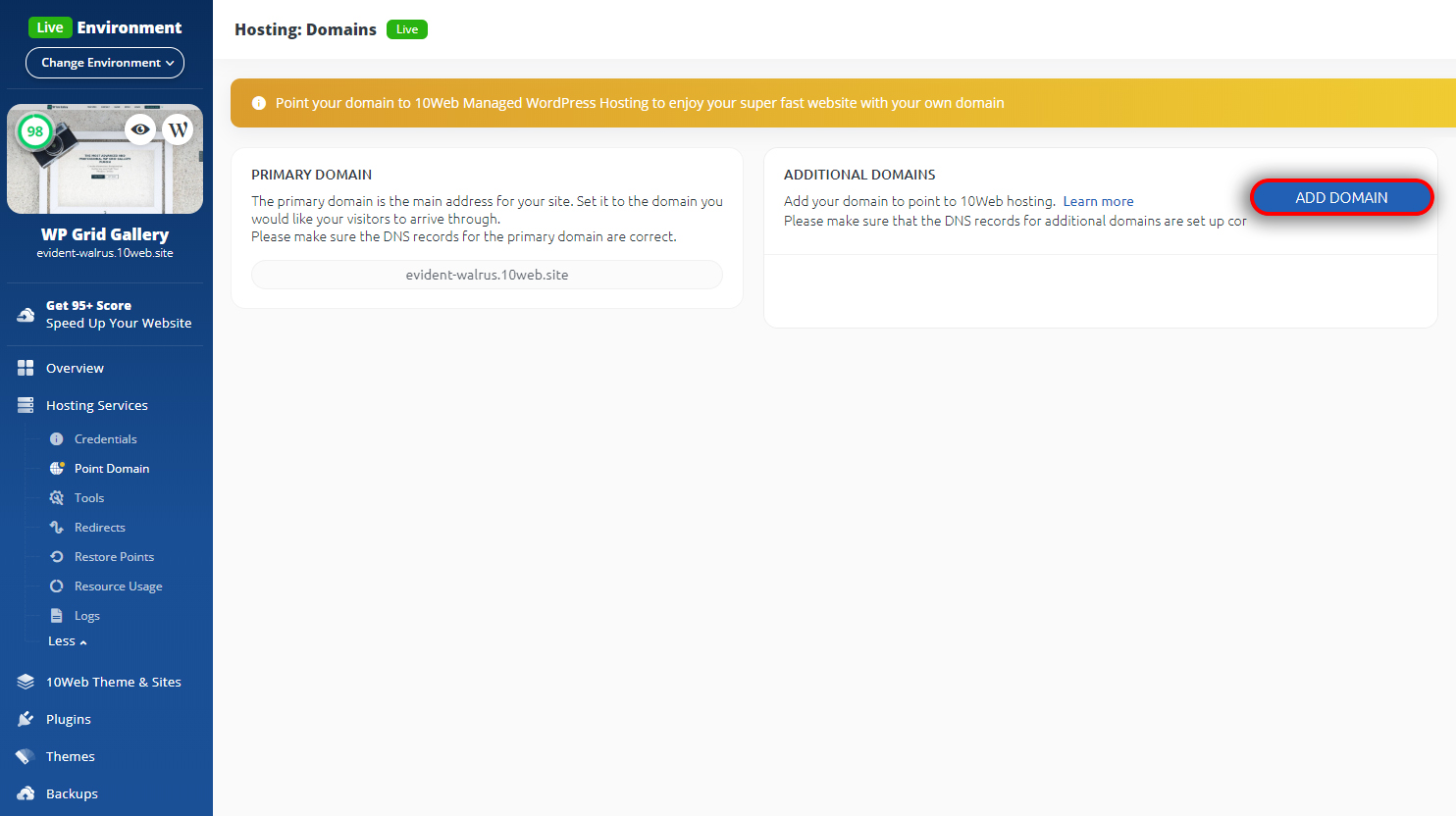Click the PRIMARY DOMAIN heading
The height and width of the screenshot is (816, 1456).
click(x=311, y=175)
